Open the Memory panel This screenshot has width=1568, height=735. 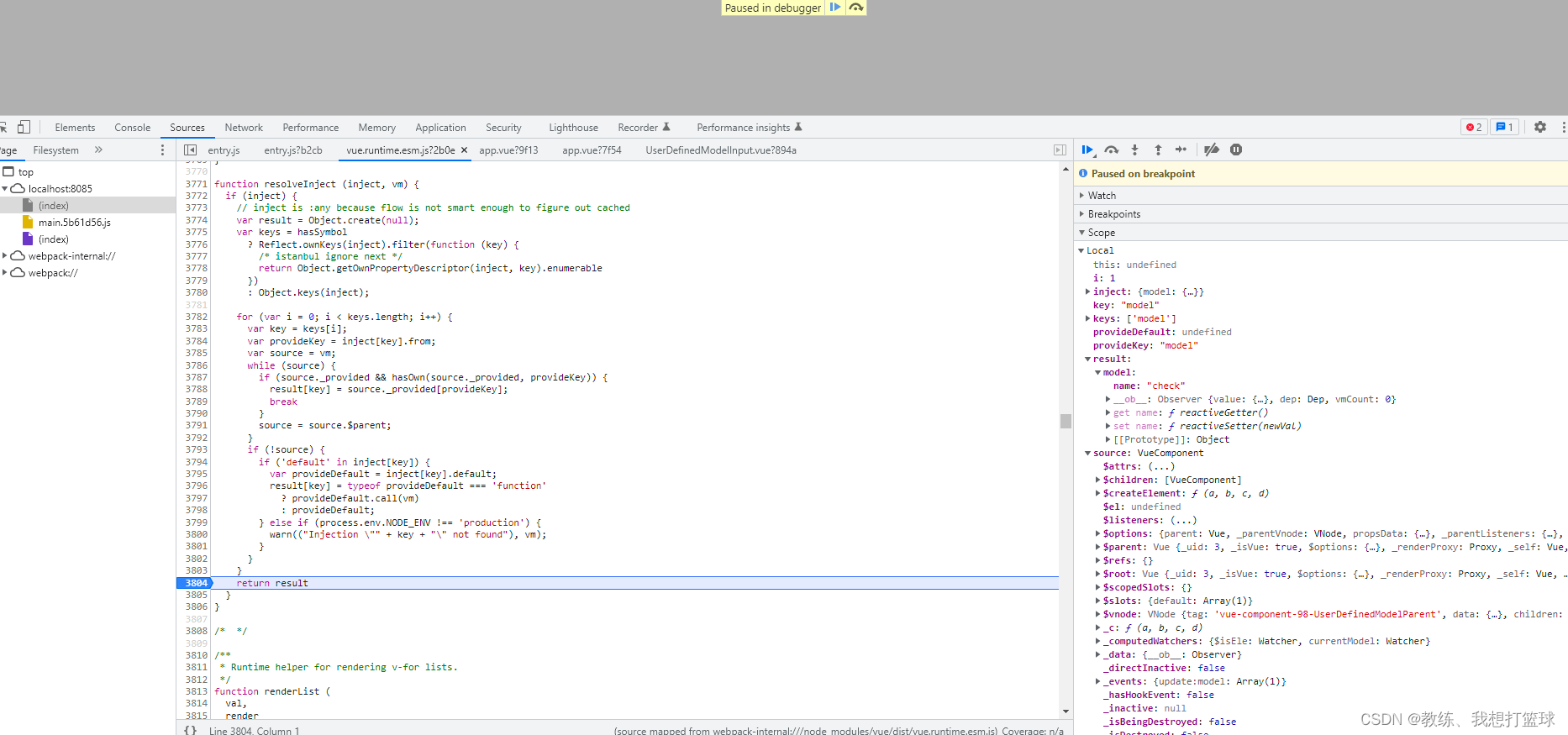376,128
